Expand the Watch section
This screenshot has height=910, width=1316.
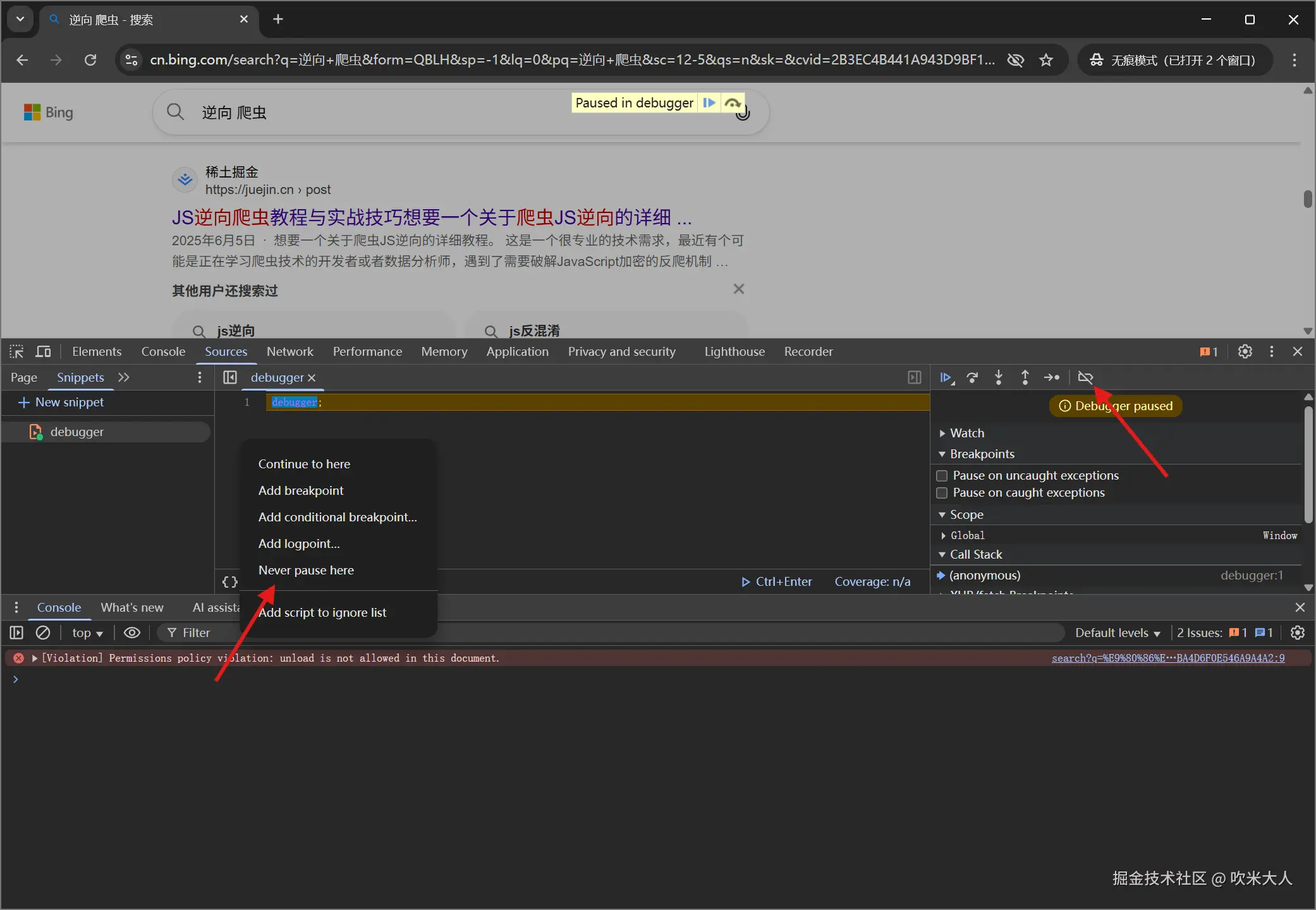(x=966, y=433)
